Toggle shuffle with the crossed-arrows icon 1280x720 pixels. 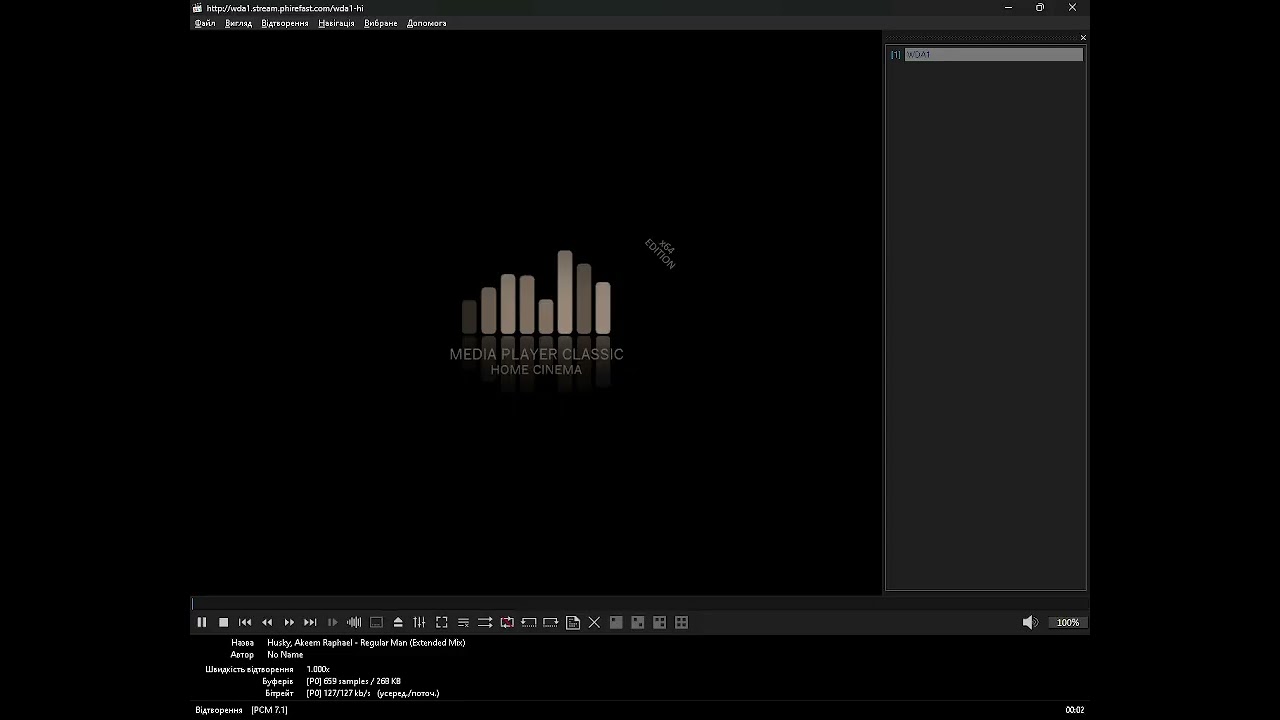pos(485,622)
